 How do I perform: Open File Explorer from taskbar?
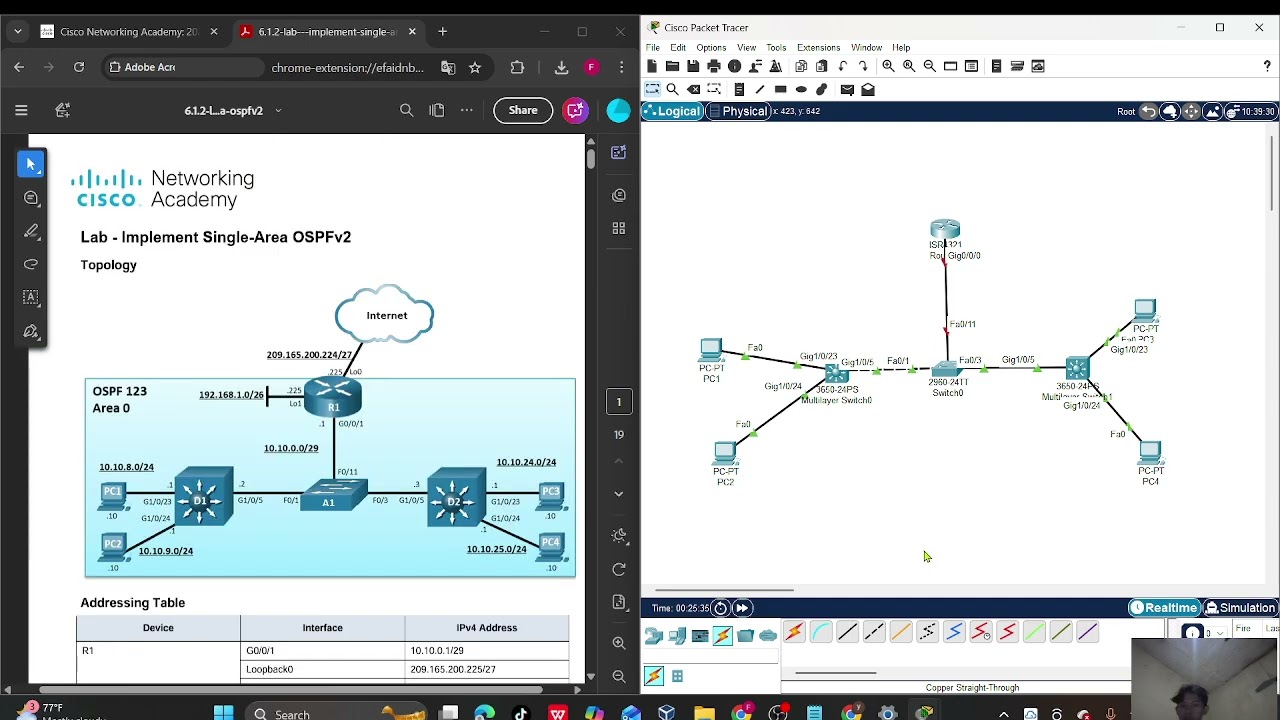click(704, 713)
